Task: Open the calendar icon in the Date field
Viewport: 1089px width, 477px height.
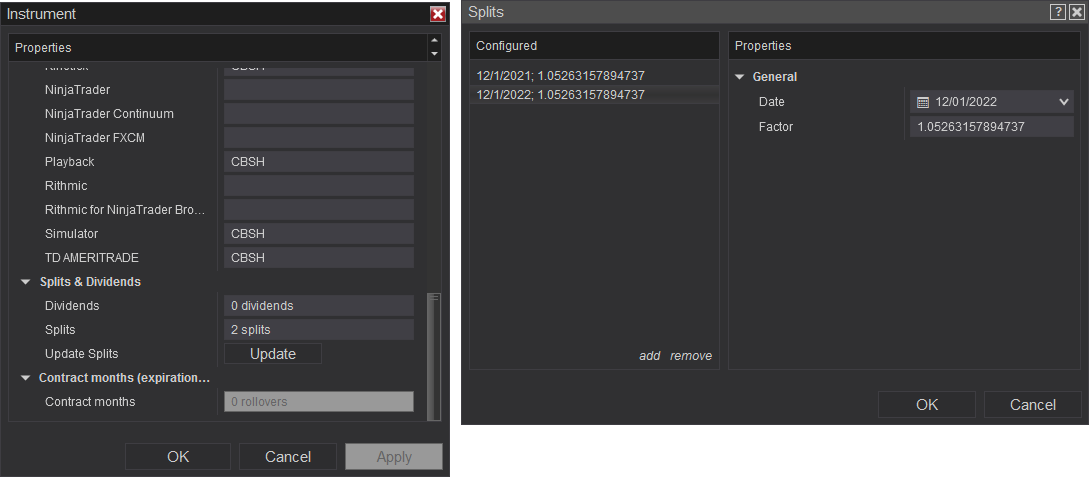Action: click(923, 102)
